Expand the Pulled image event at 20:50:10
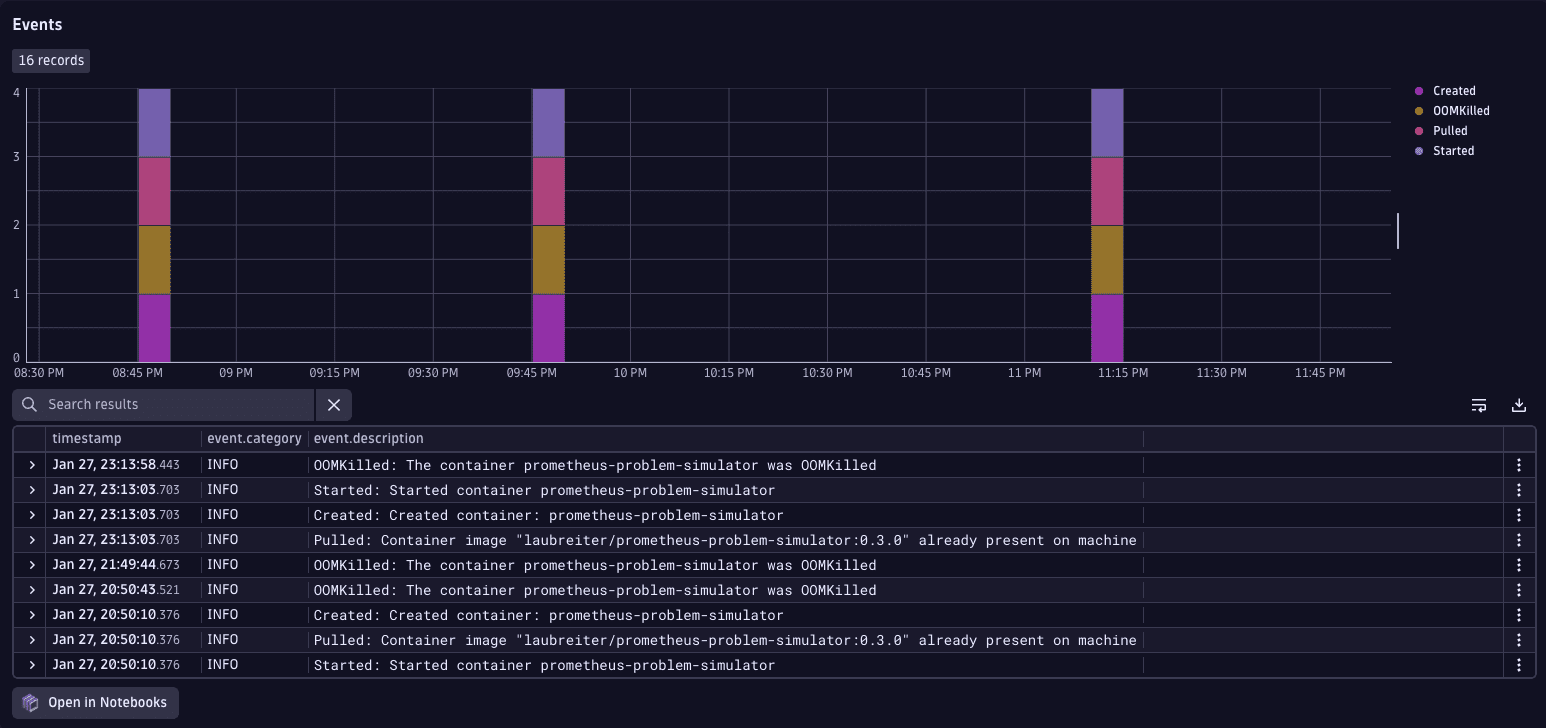The width and height of the screenshot is (1546, 728). click(30, 639)
